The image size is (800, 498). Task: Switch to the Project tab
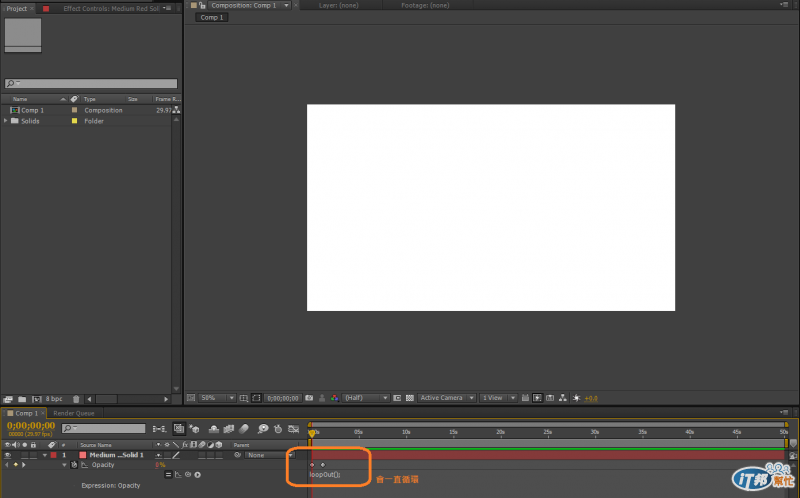coord(17,9)
